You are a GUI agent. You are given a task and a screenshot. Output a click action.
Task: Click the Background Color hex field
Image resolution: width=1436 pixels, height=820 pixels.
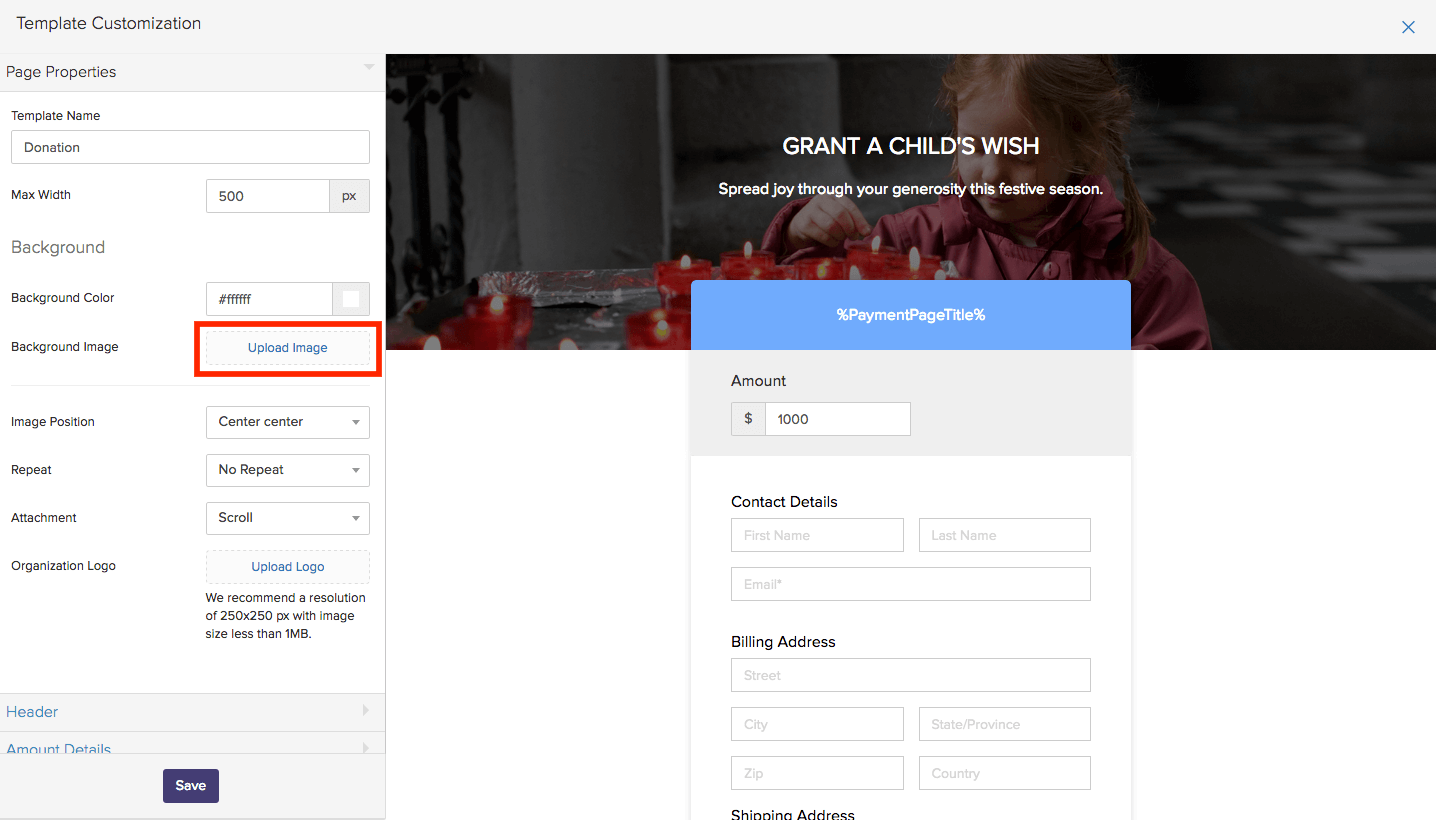click(269, 299)
